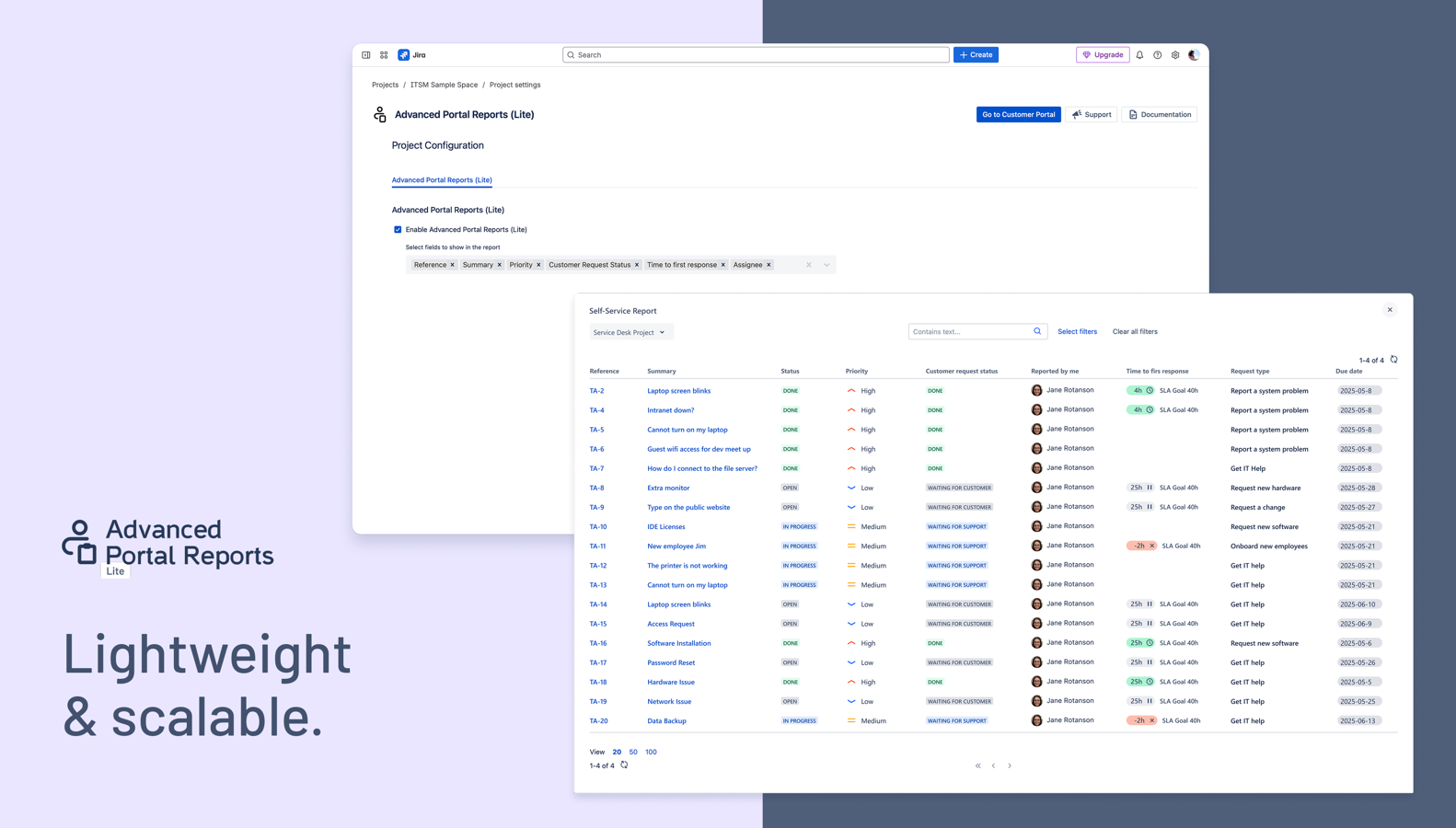Image resolution: width=1456 pixels, height=828 pixels.
Task: Remove the Time to first response tag
Action: (x=723, y=265)
